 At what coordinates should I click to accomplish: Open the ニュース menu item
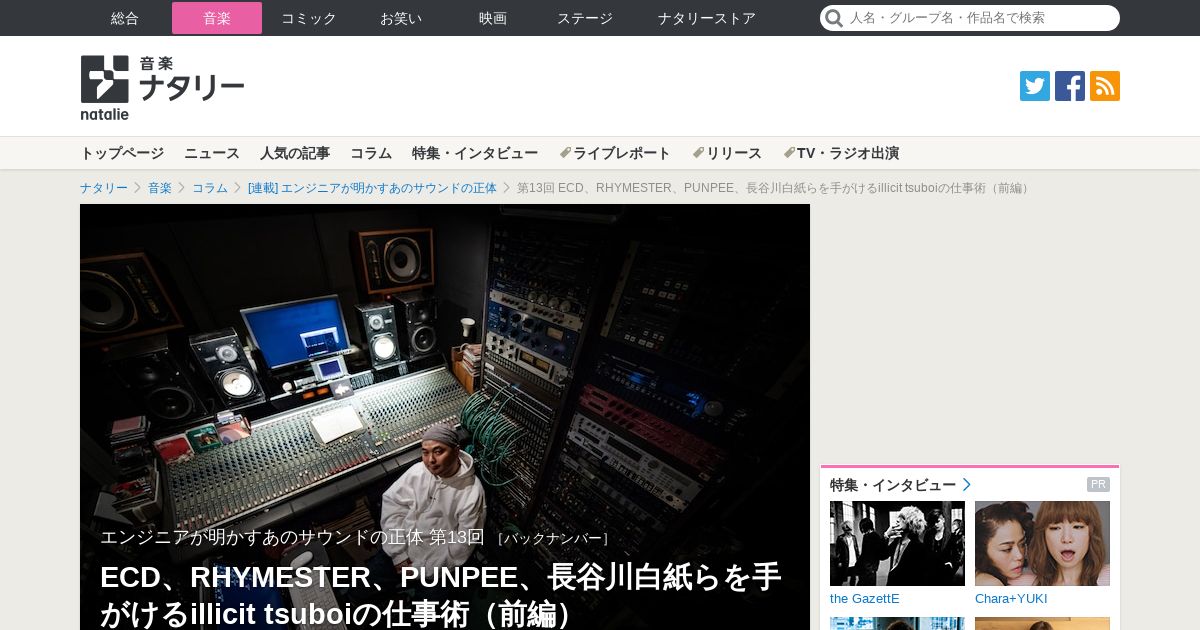(x=212, y=153)
